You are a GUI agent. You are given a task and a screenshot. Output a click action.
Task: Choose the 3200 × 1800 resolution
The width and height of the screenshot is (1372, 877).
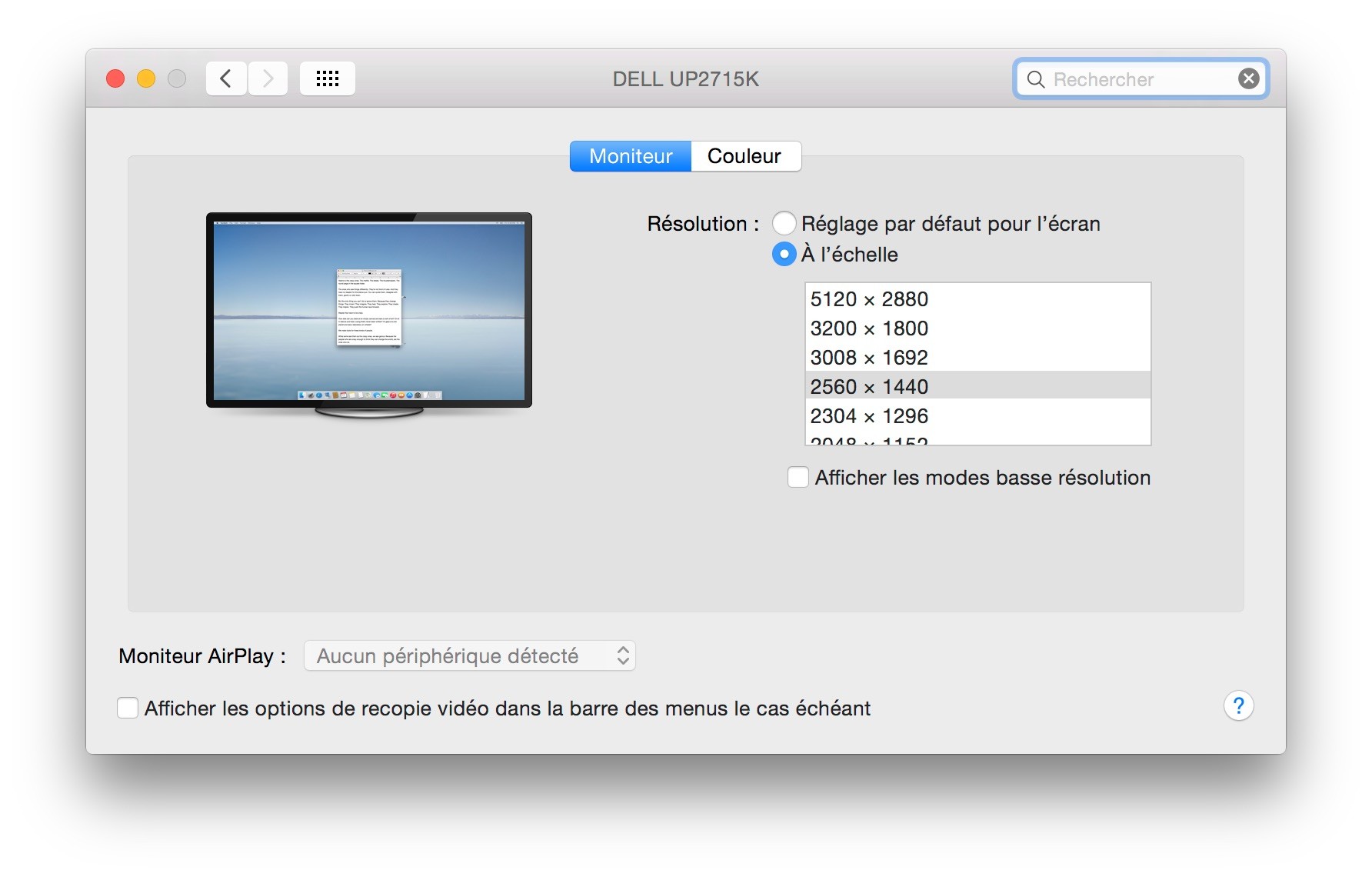point(869,328)
